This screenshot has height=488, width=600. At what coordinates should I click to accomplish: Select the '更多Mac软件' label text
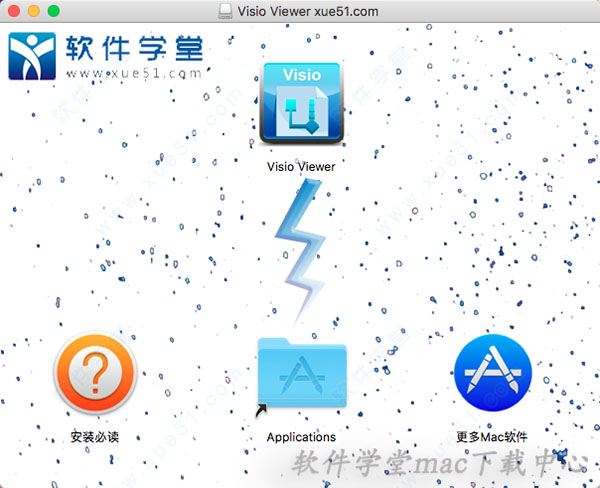[492, 437]
